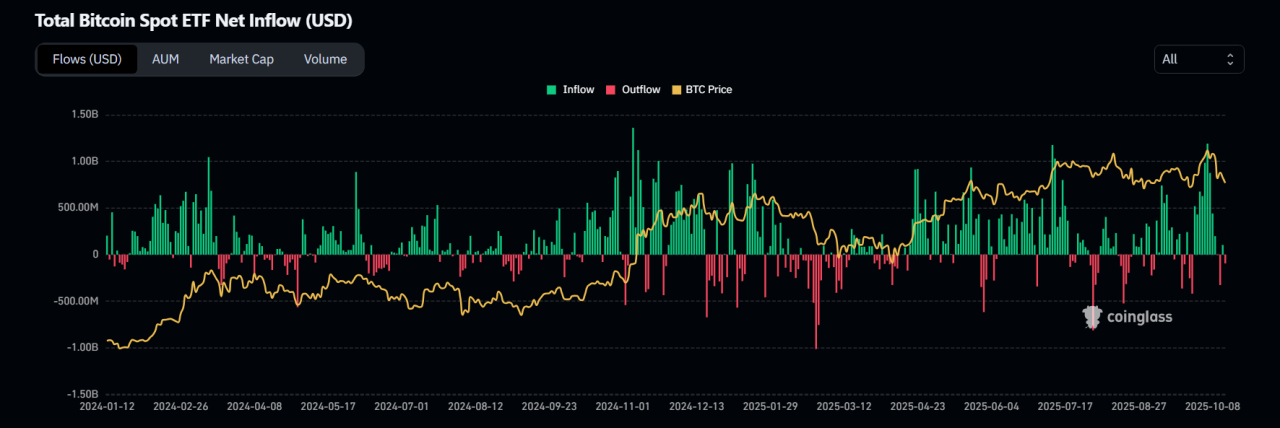1280x428 pixels.
Task: Toggle the Inflow series legend label
Action: pyautogui.click(x=578, y=90)
